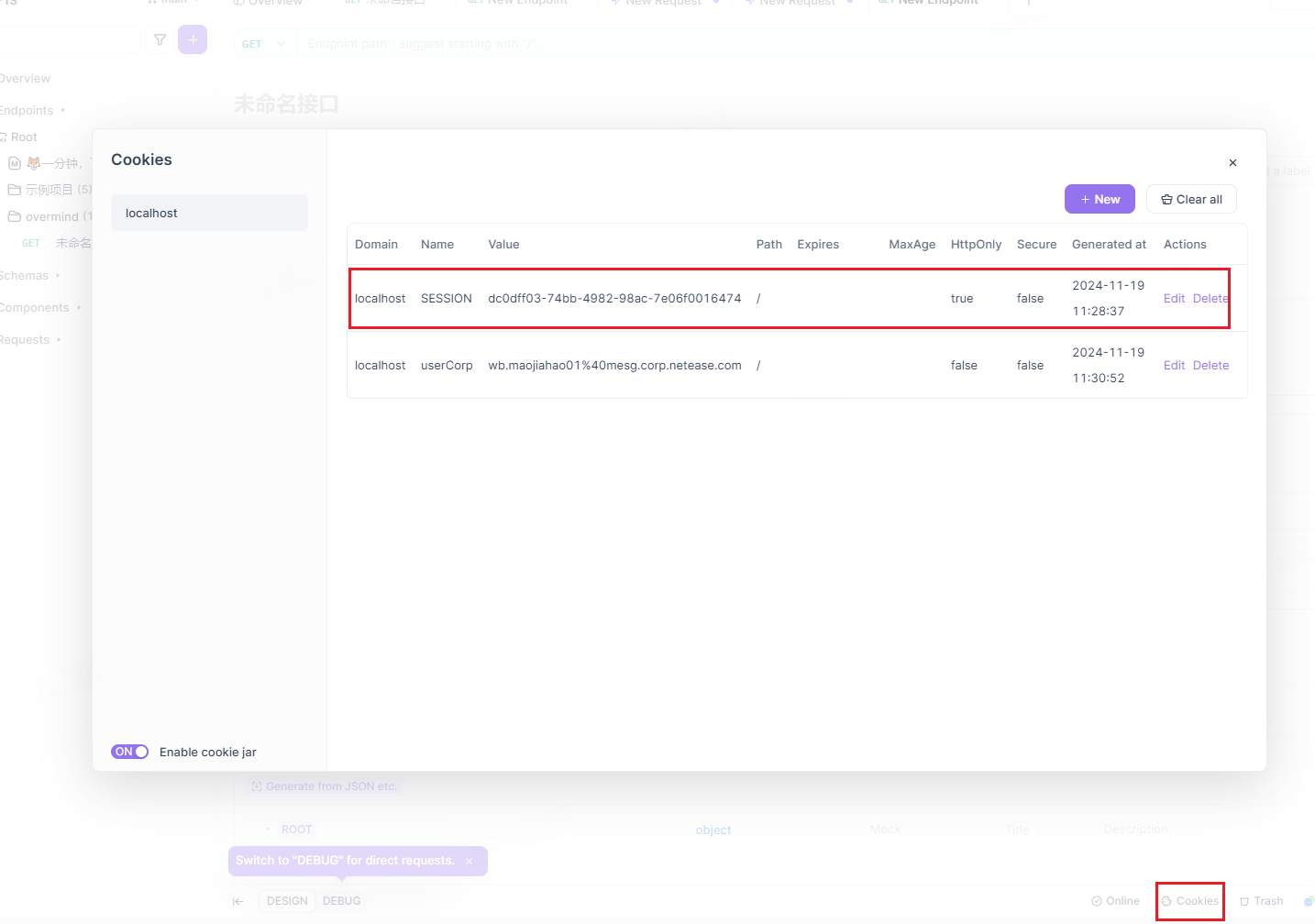Screen dimensions: 1315x924
Task: Collapse sidebar using bottom-left arrow icon
Action: tap(238, 901)
